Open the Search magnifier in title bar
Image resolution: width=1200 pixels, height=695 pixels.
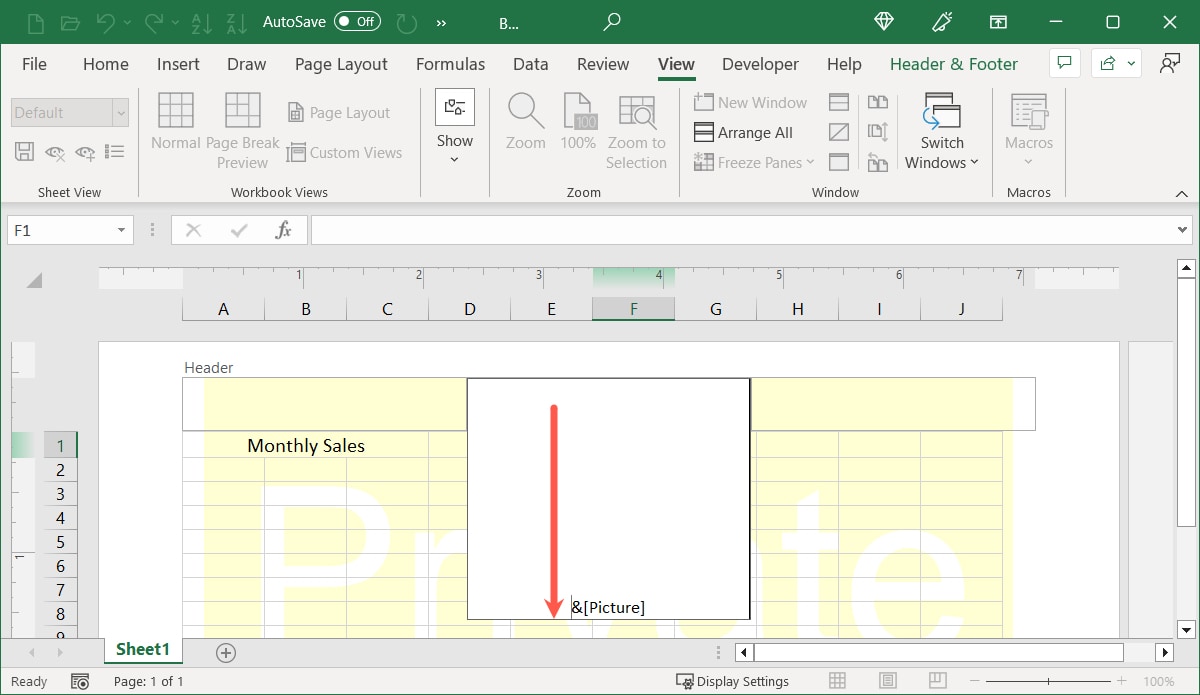[612, 21]
